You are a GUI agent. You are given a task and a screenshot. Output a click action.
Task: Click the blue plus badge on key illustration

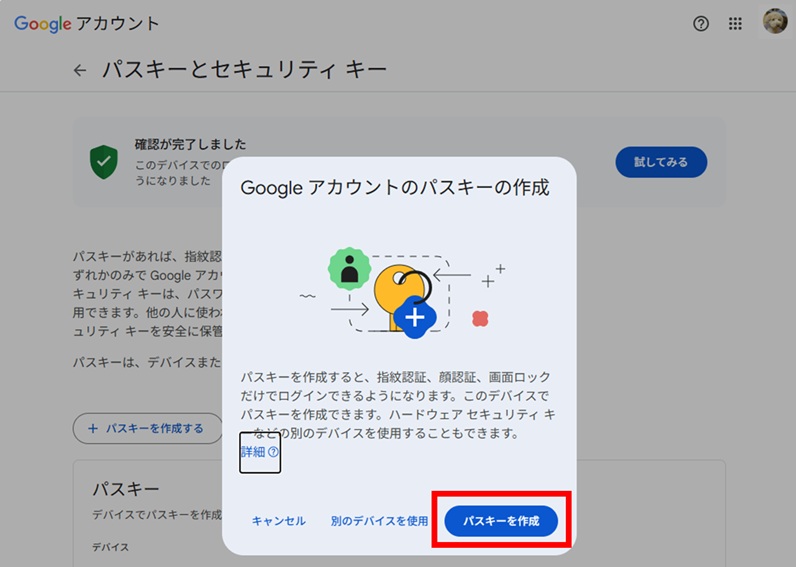coord(415,317)
